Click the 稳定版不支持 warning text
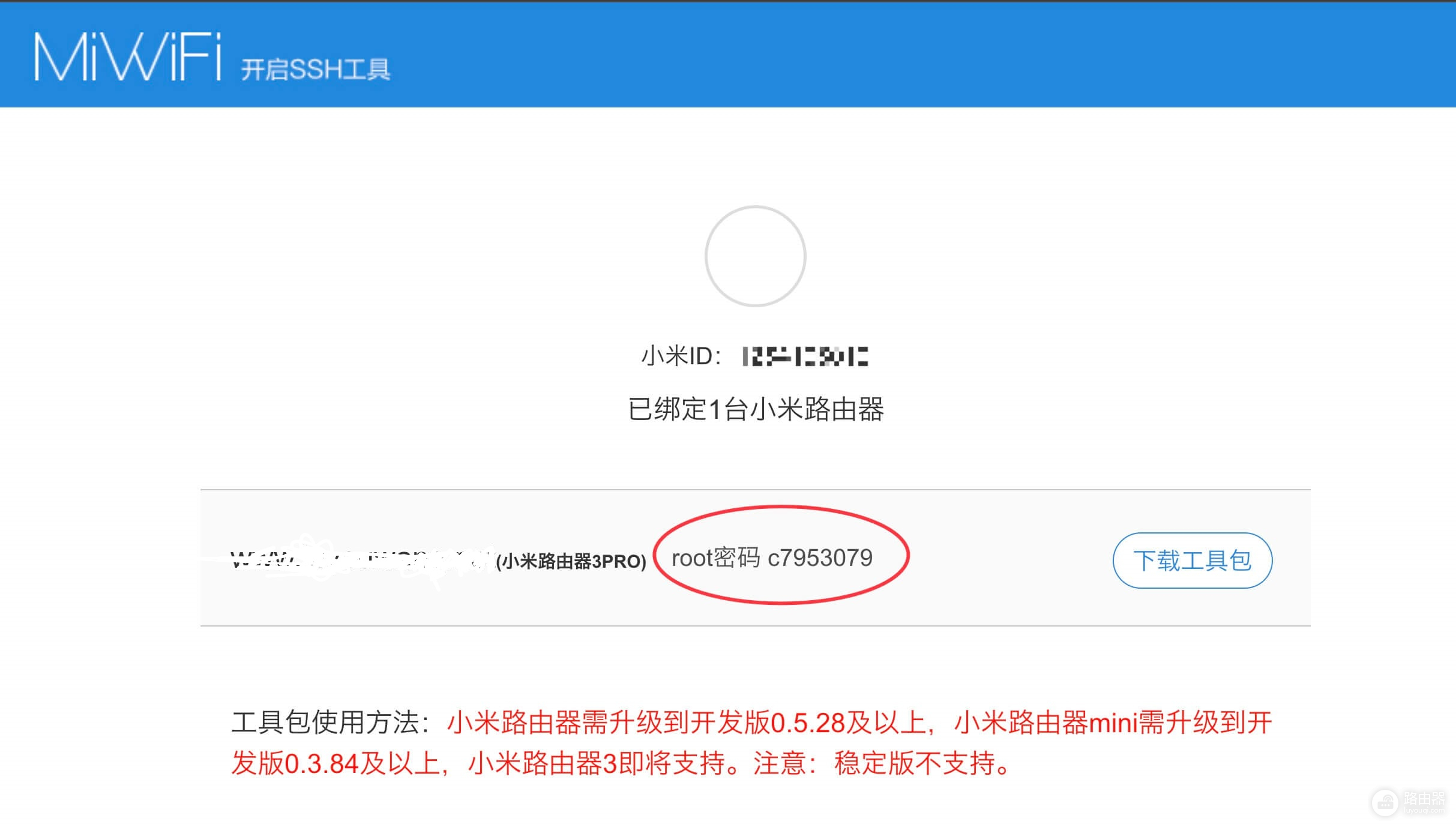Image resolution: width=1456 pixels, height=827 pixels. point(915,763)
